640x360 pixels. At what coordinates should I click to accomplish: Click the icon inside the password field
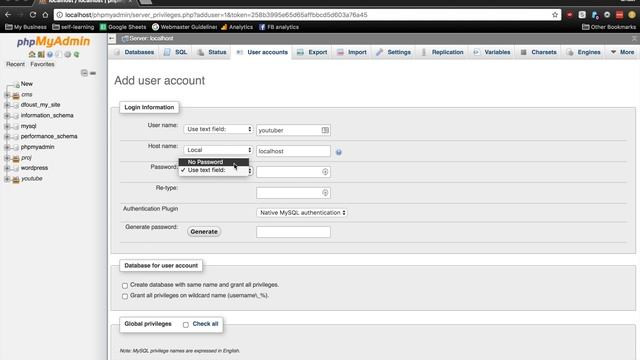325,172
